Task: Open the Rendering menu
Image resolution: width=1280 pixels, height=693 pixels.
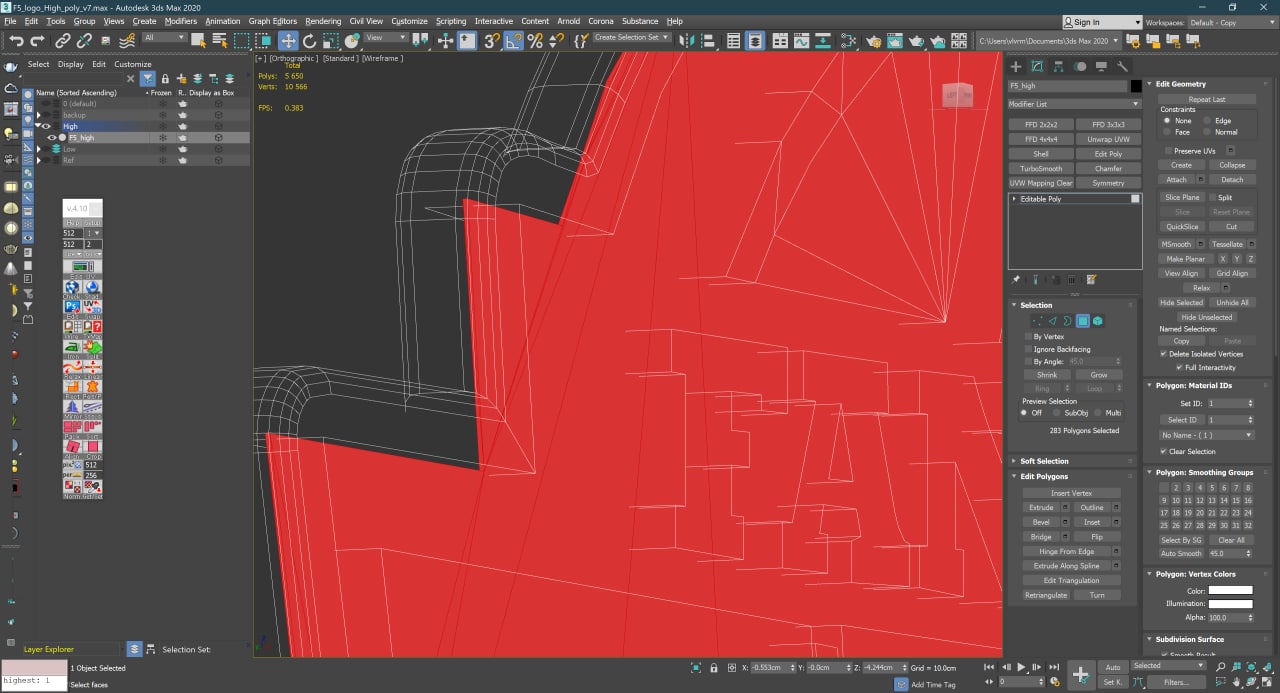Action: click(323, 21)
